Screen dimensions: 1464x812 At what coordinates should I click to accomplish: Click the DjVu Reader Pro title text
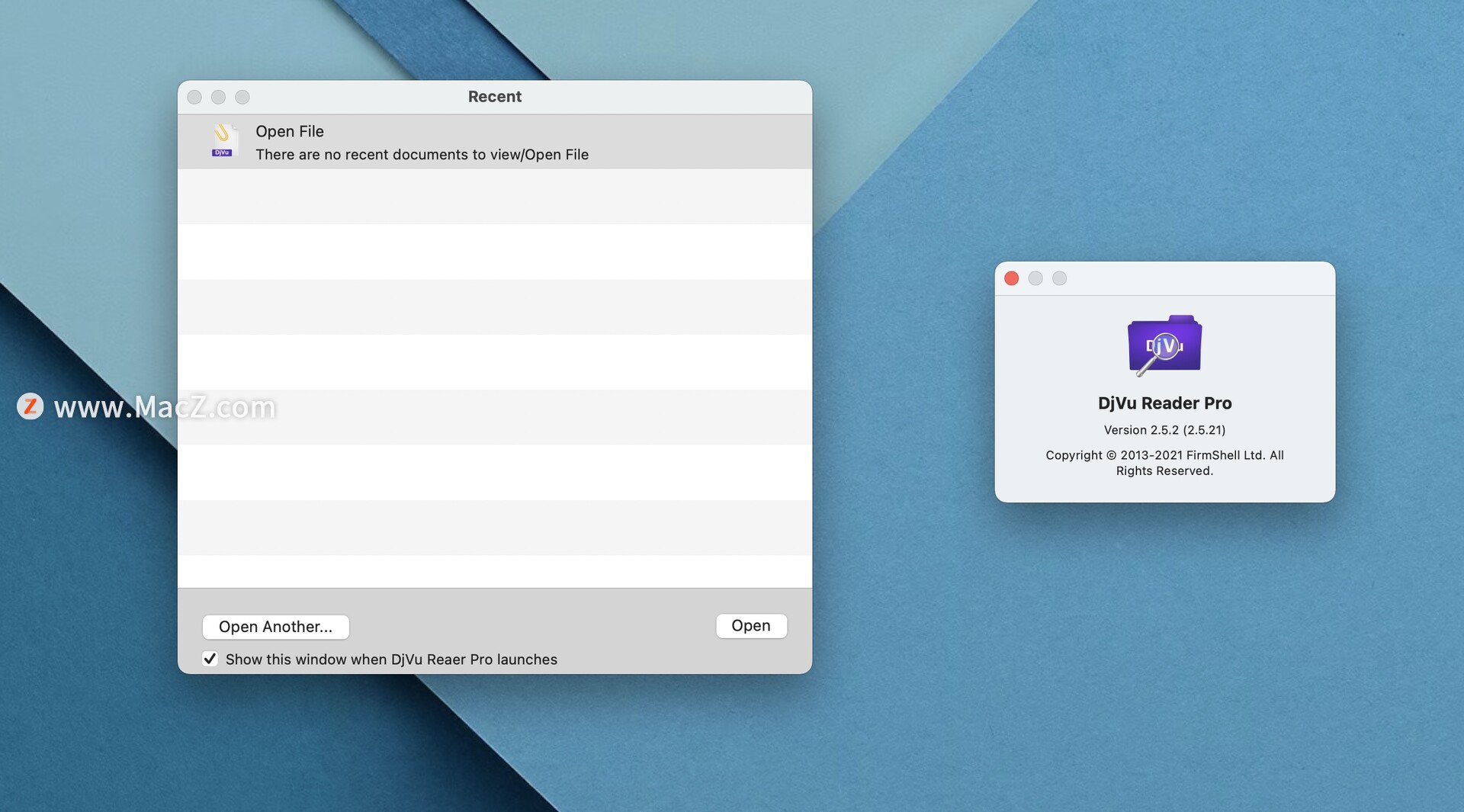click(x=1164, y=403)
